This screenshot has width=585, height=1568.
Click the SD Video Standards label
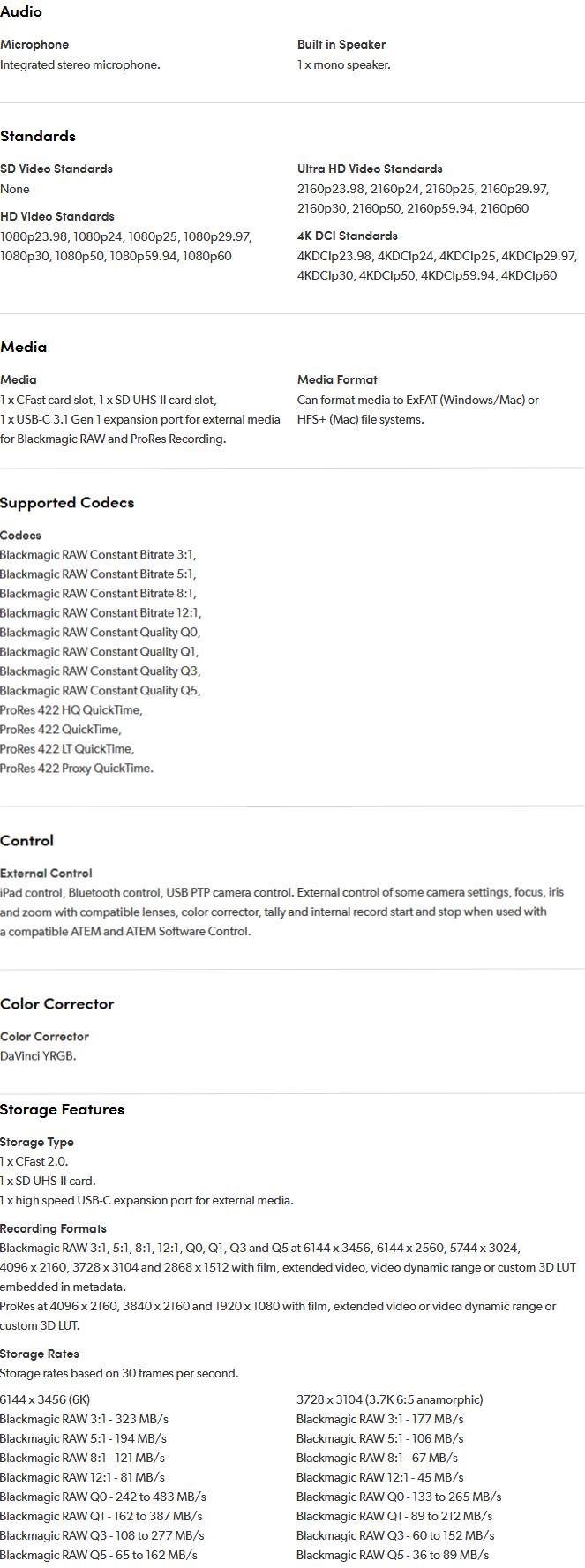56,169
